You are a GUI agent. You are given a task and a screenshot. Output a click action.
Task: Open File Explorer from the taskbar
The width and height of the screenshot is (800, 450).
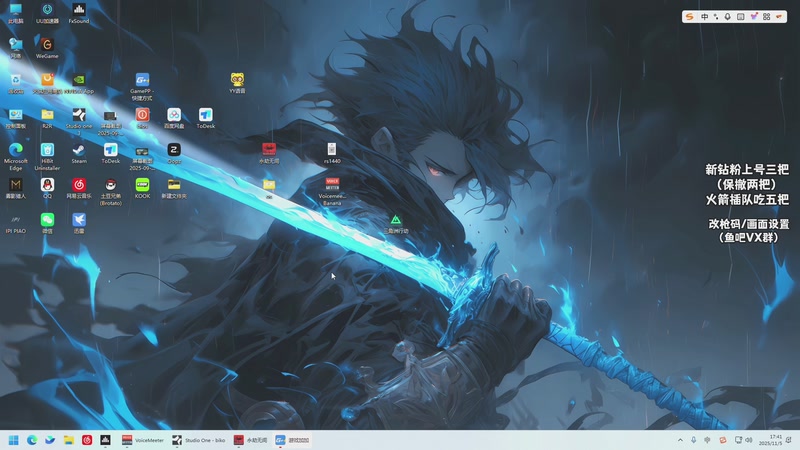(68, 440)
